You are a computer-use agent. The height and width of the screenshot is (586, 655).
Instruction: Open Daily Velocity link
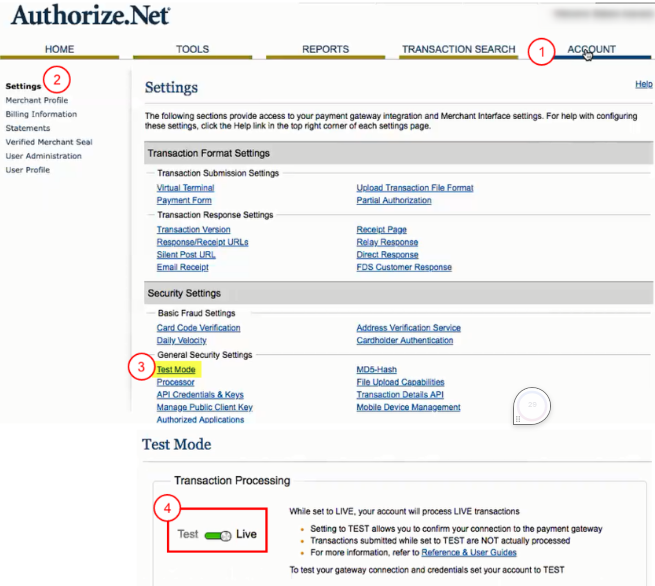pyautogui.click(x=181, y=340)
